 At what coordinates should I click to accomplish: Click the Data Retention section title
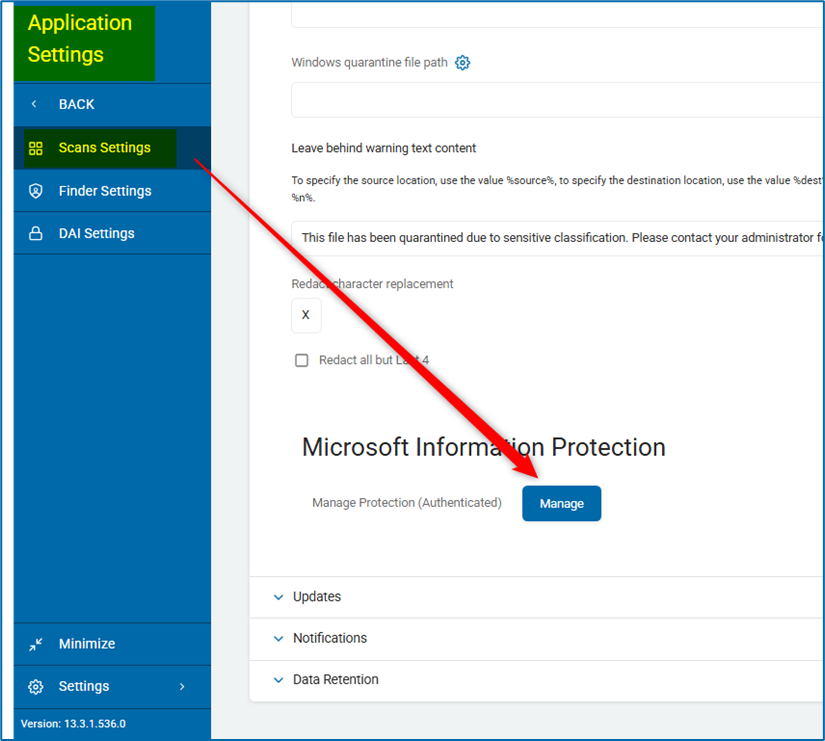point(336,680)
